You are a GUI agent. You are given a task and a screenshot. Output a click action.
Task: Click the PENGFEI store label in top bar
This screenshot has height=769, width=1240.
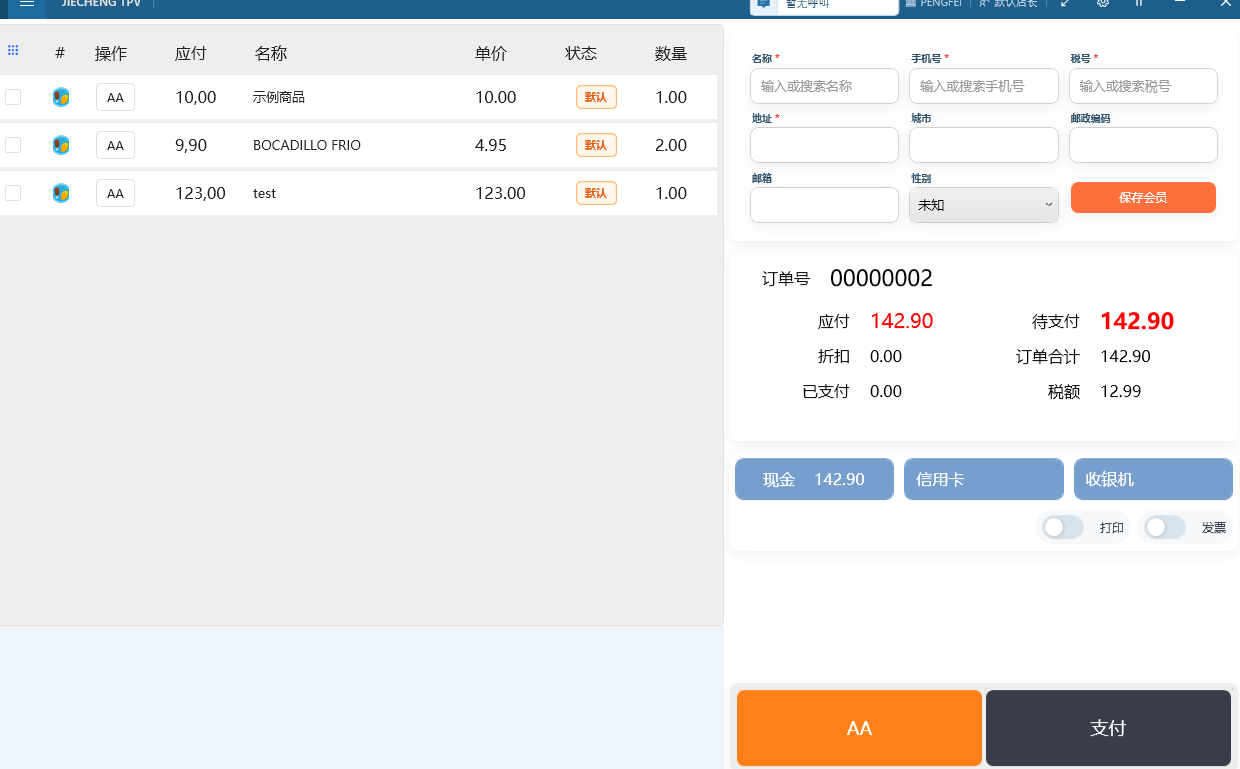[x=934, y=4]
